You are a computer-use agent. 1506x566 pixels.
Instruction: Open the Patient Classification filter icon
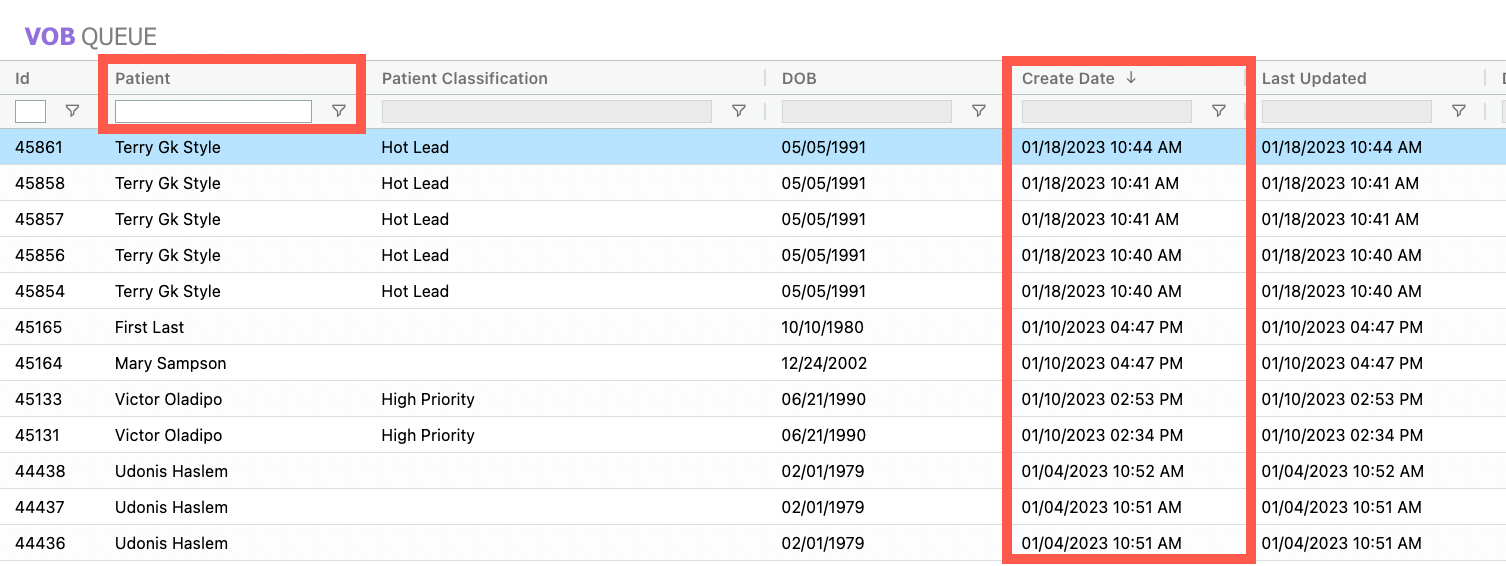pyautogui.click(x=739, y=111)
